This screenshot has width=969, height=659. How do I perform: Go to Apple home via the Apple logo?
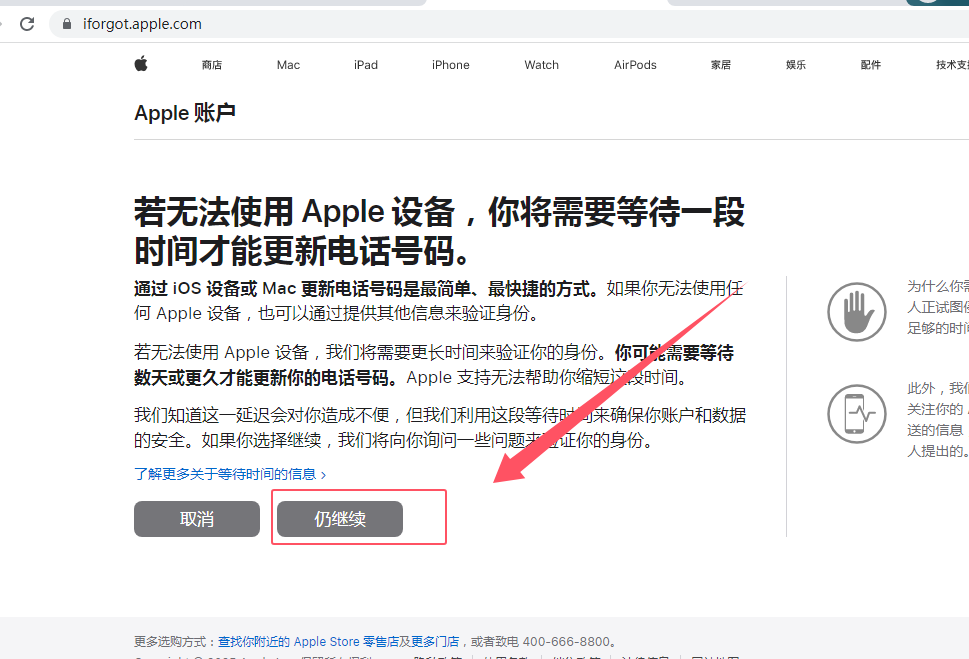141,64
